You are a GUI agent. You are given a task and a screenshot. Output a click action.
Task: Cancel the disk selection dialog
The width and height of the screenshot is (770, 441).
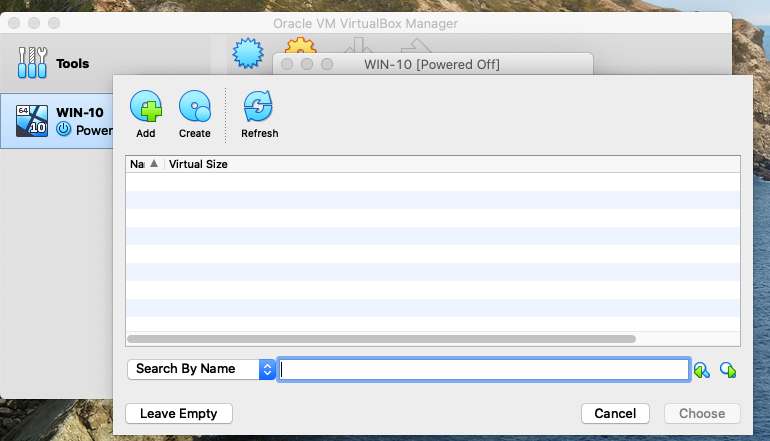tap(615, 413)
